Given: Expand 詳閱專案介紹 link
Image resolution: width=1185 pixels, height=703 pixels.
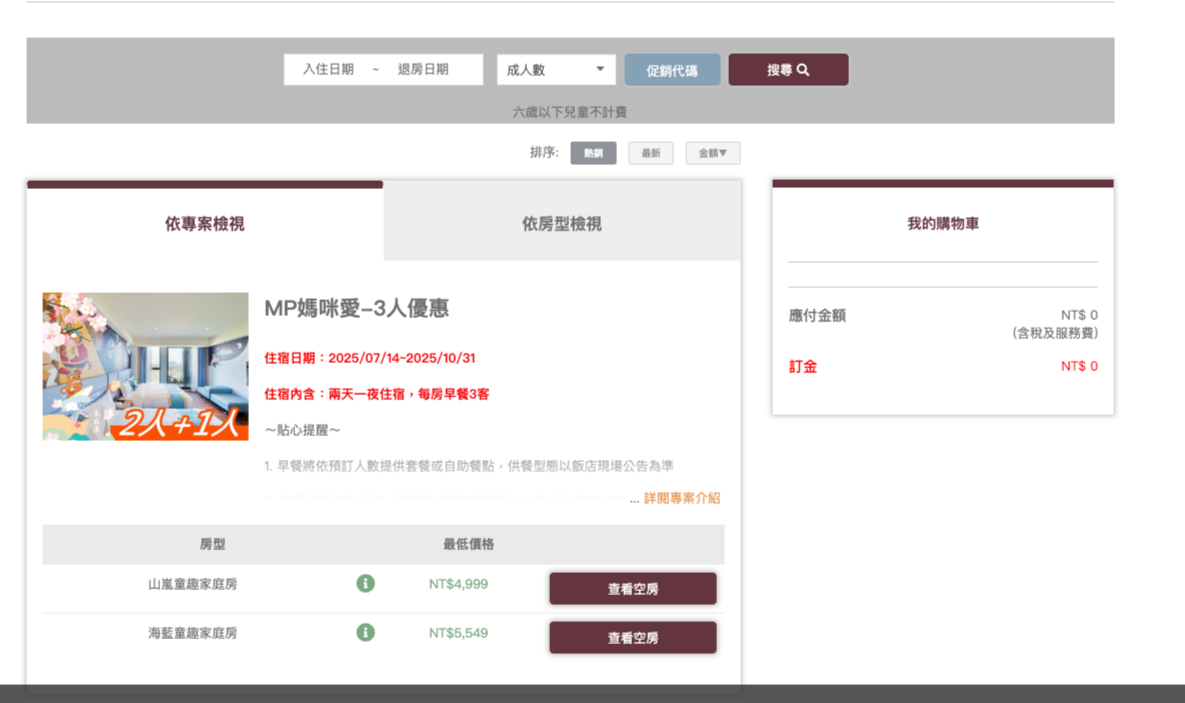Looking at the screenshot, I should tap(681, 498).
